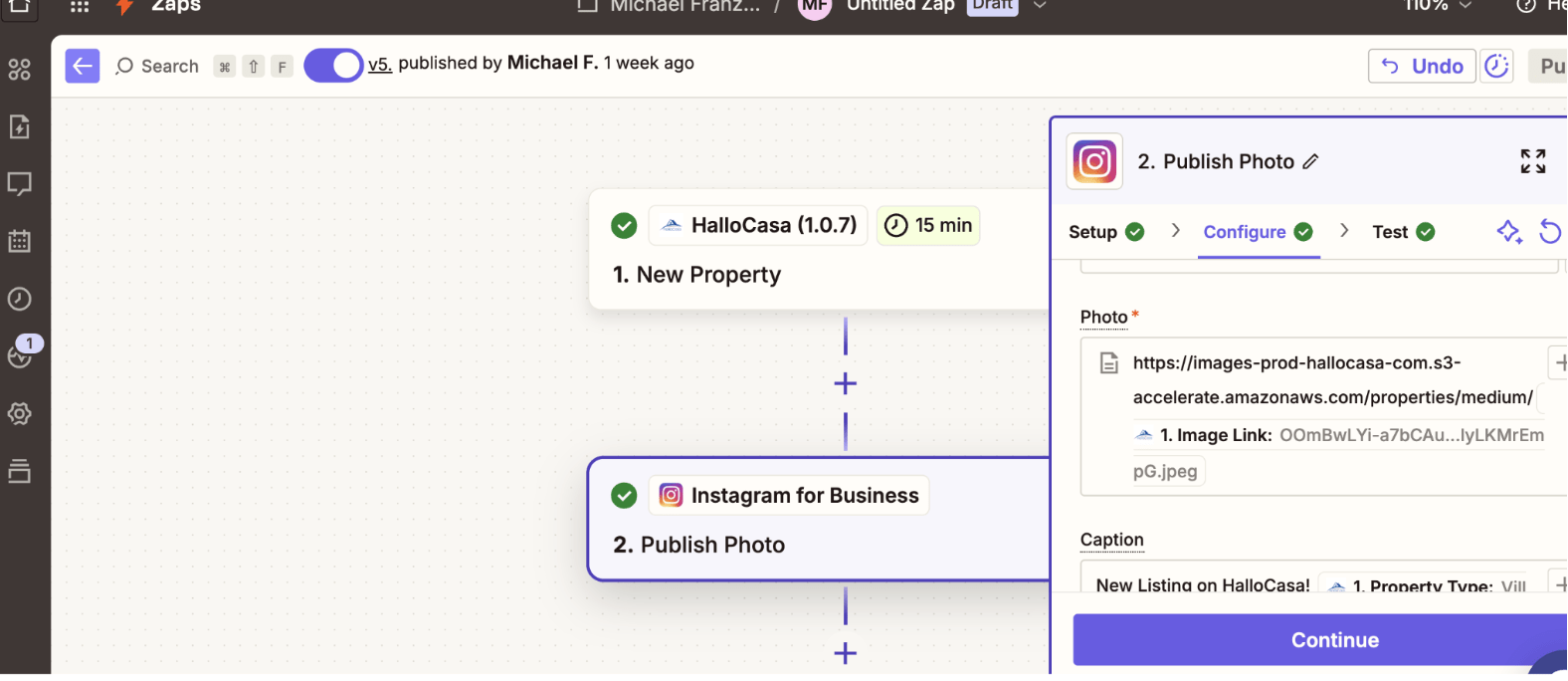
Task: Click the Continue button
Action: [1320, 640]
